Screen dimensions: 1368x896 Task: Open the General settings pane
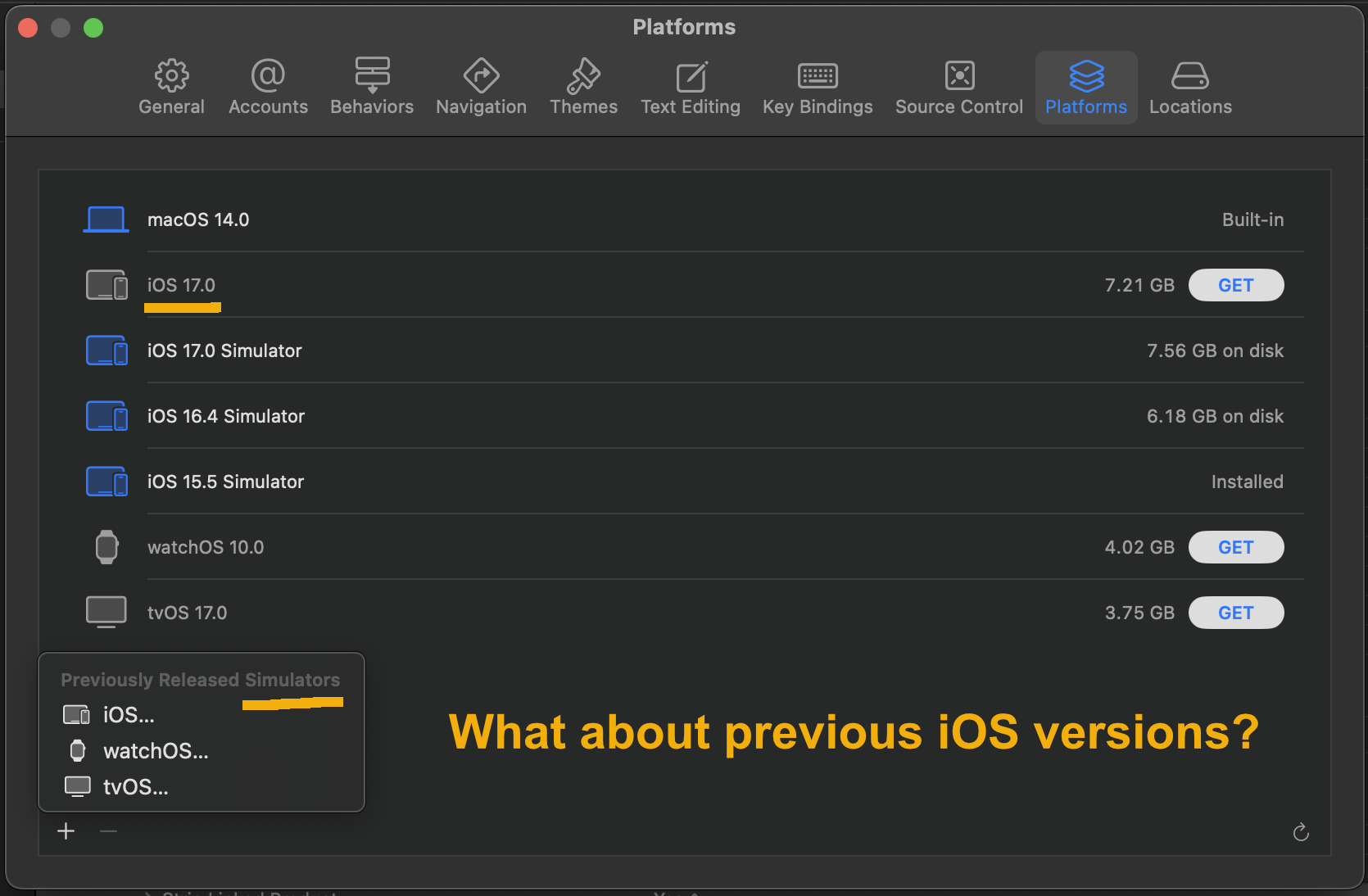(171, 86)
